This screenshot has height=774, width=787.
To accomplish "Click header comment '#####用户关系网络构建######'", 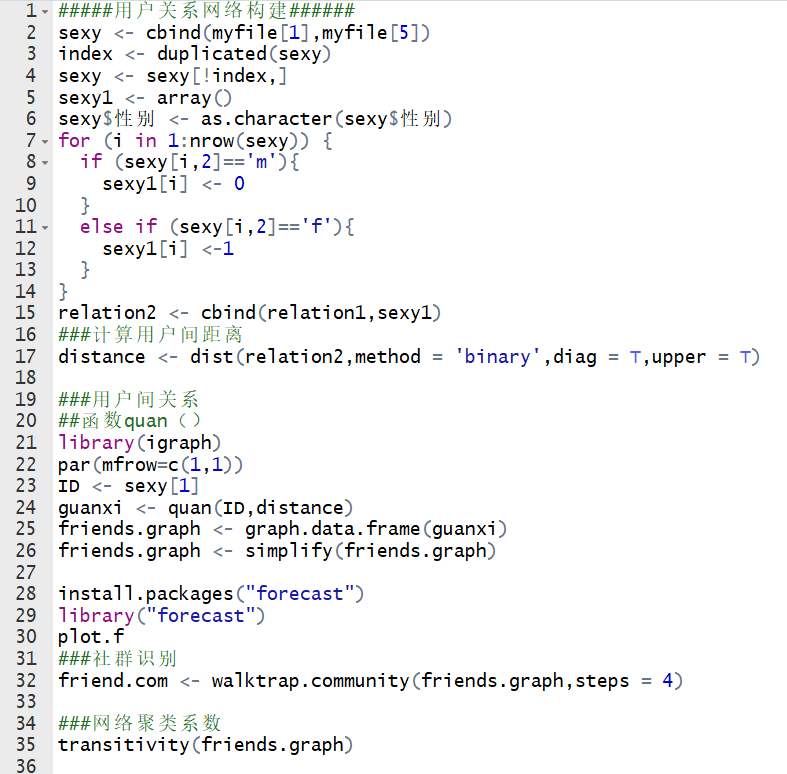I will click(x=206, y=11).
